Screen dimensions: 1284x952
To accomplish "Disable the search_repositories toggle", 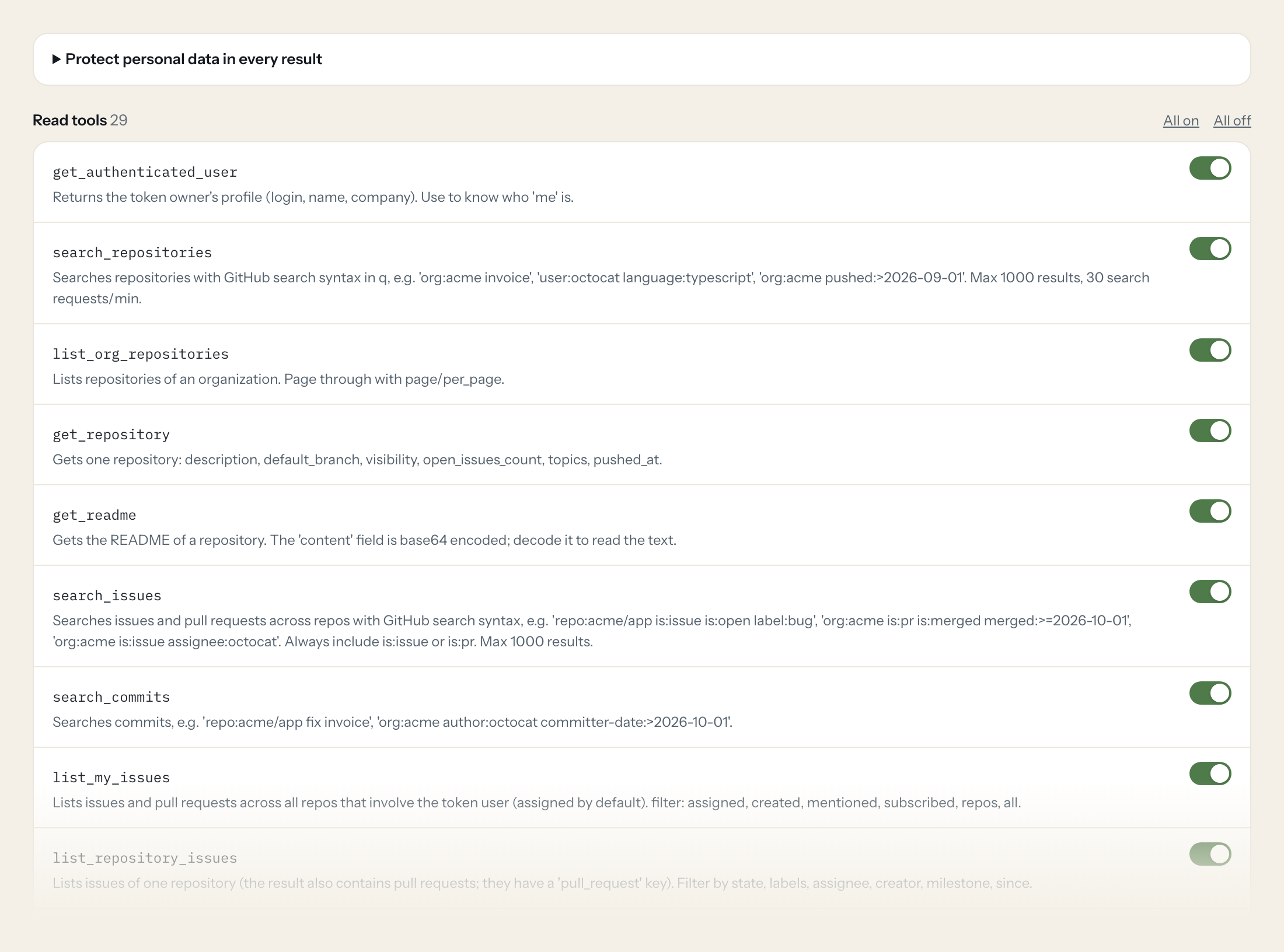I will 1210,249.
